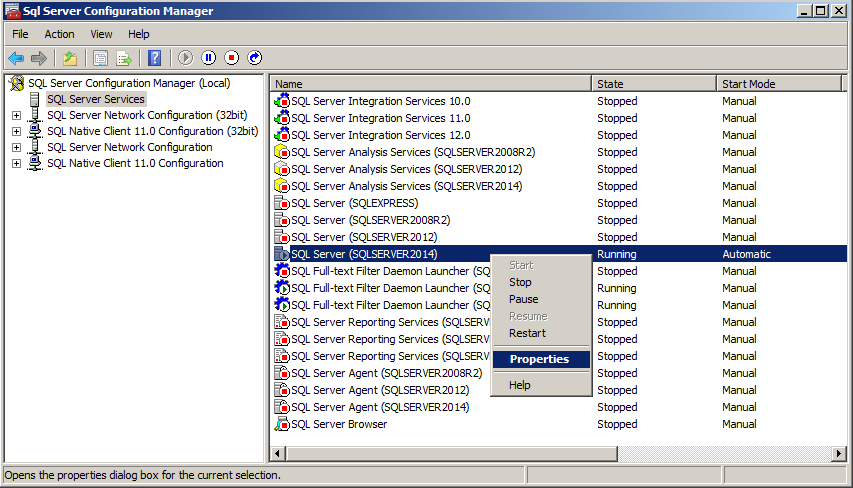Click the Analysis Services SQLSERVER2012 icon
Screen dimensions: 853x488
click(x=282, y=169)
